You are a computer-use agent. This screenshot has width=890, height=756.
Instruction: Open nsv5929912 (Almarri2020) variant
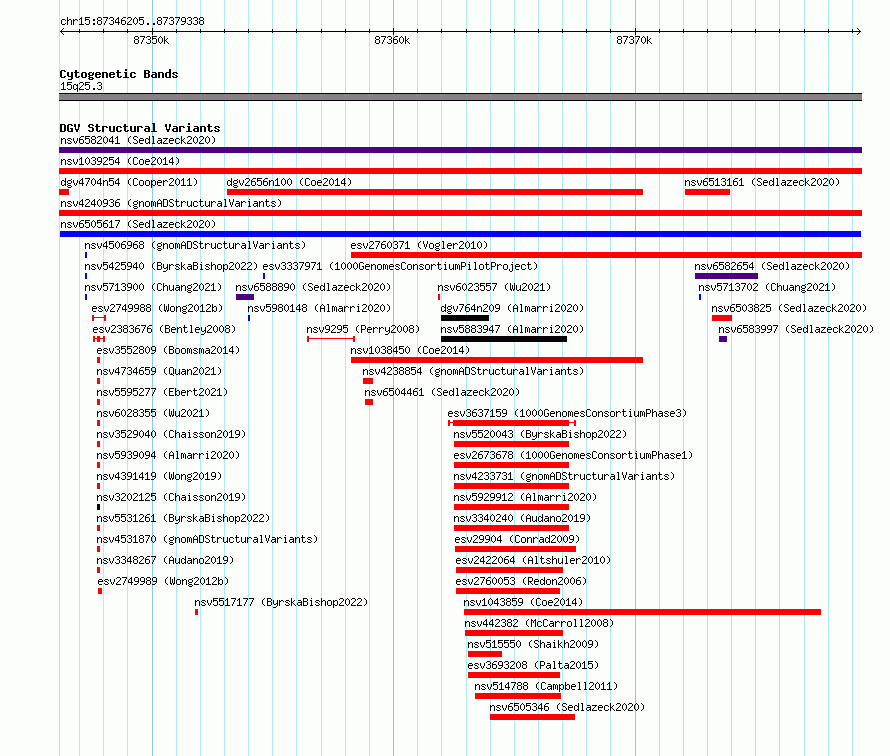point(524,497)
